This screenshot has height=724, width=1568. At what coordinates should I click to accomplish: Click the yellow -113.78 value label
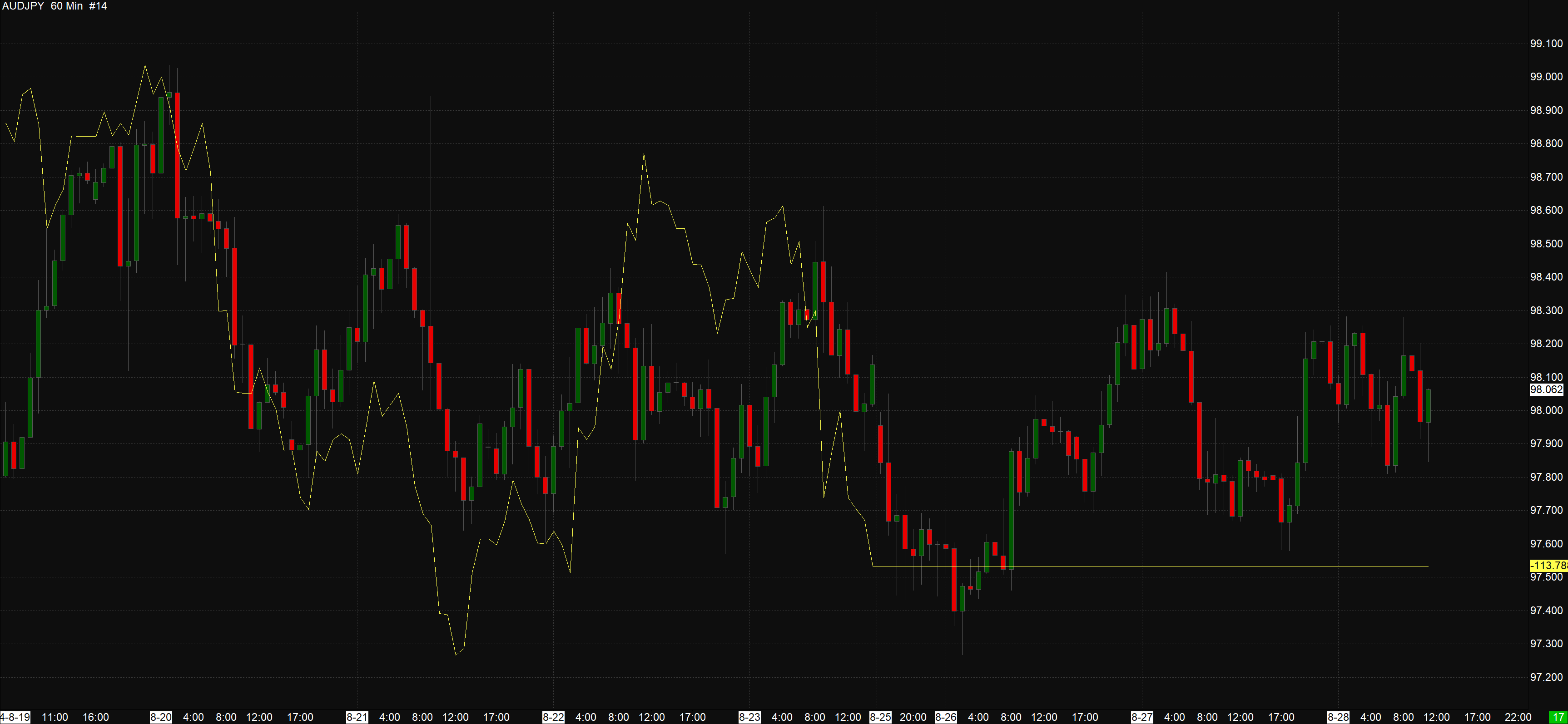[1548, 566]
